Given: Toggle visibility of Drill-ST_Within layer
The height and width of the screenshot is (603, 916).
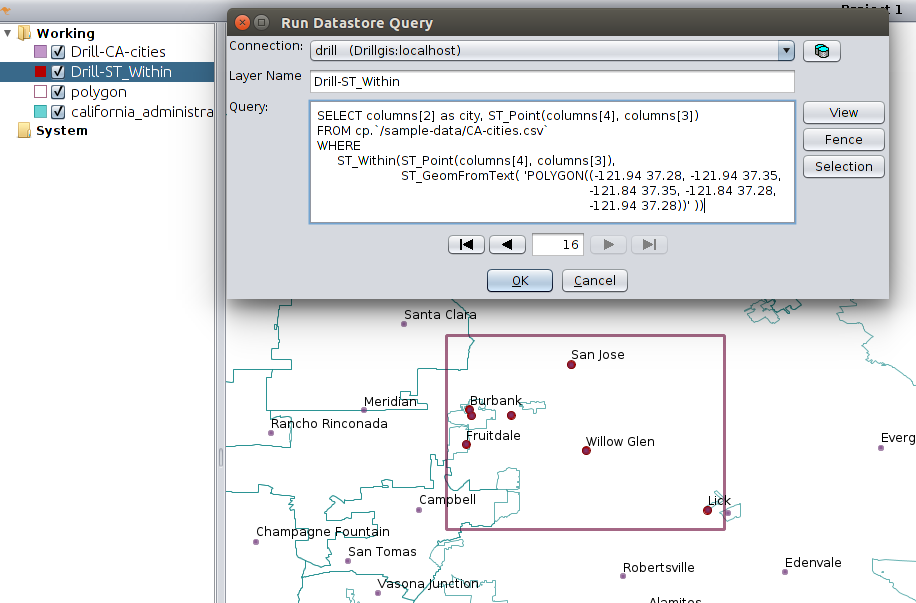Looking at the screenshot, I should pyautogui.click(x=58, y=72).
